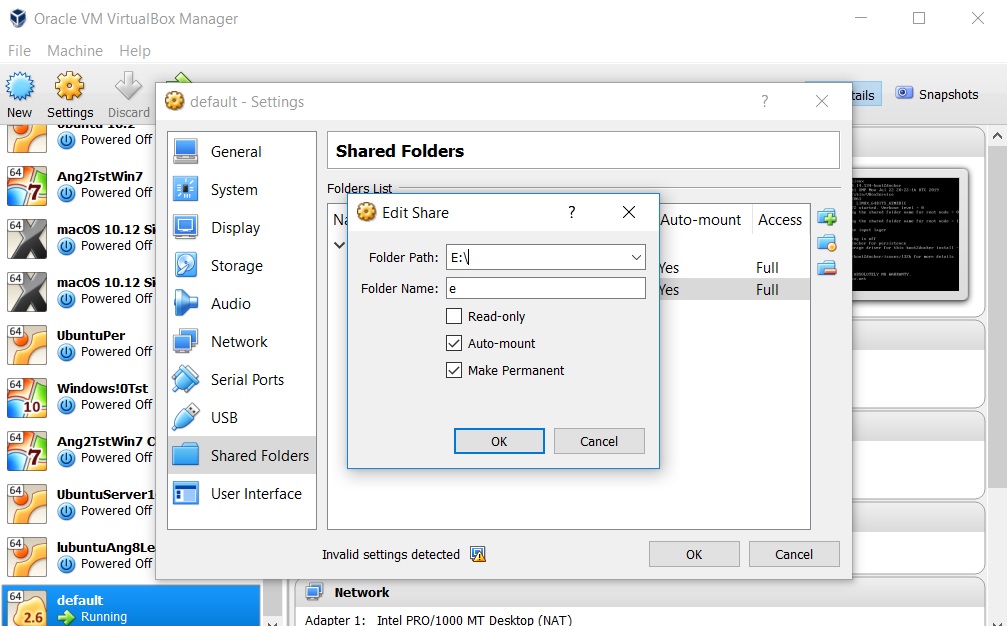Screen dimensions: 1007x626
Task: Click the Access column header
Action: tap(780, 220)
